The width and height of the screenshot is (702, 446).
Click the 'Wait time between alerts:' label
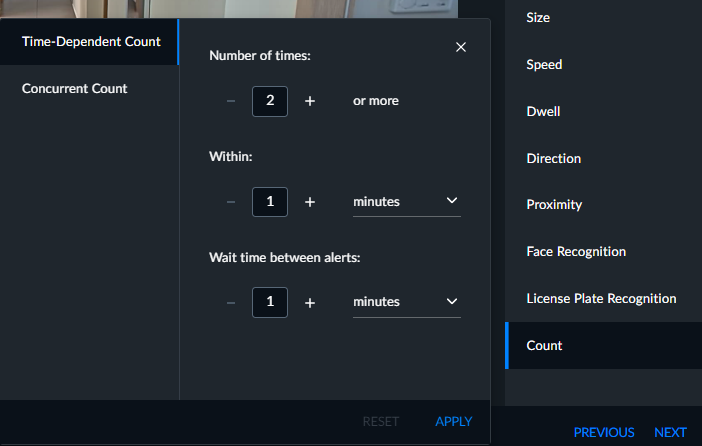tap(285, 258)
